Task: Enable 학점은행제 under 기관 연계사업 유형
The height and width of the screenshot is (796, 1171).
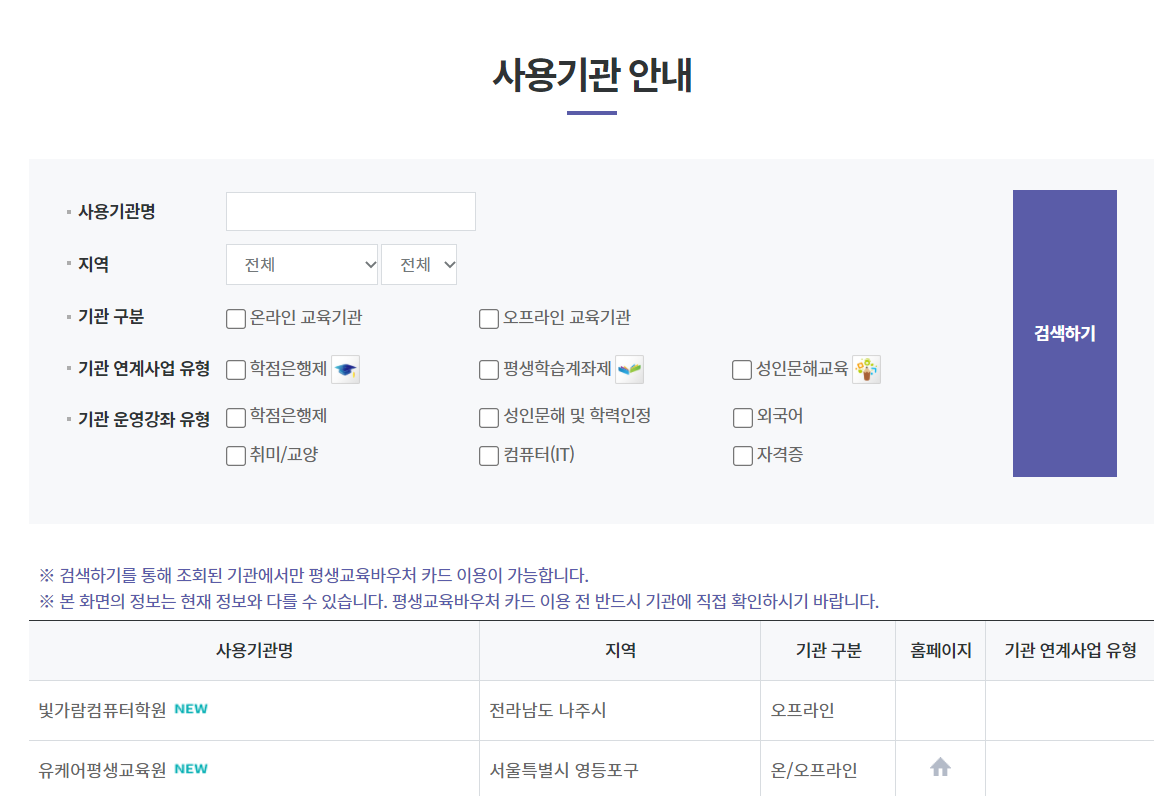Action: (236, 370)
